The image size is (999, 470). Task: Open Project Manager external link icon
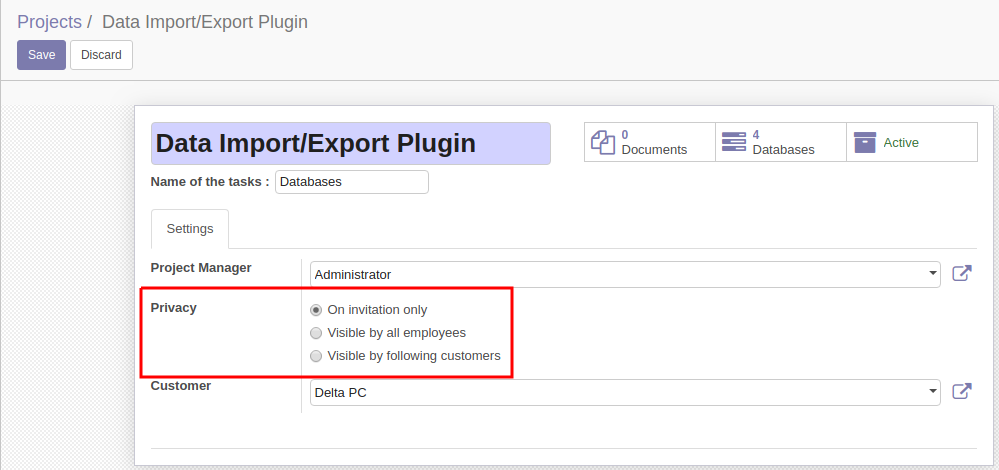tap(962, 273)
